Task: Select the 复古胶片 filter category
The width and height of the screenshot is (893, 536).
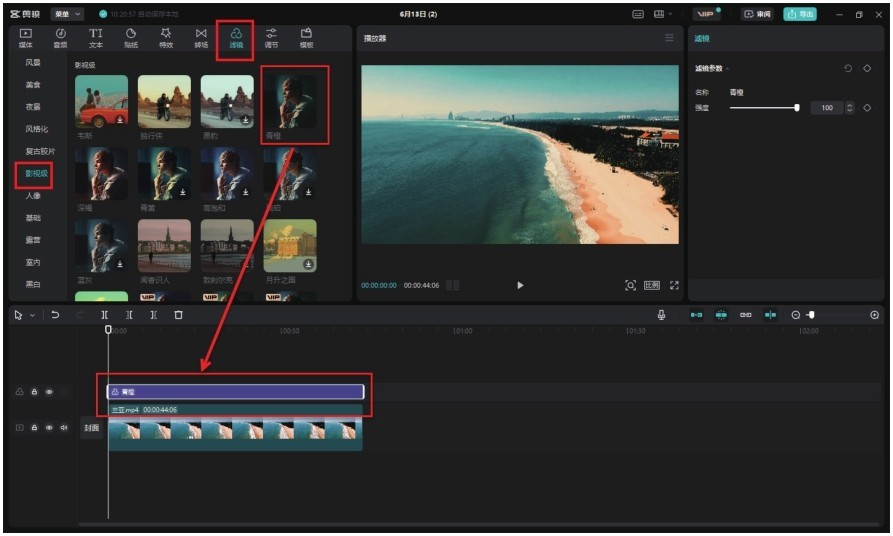Action: click(x=40, y=152)
